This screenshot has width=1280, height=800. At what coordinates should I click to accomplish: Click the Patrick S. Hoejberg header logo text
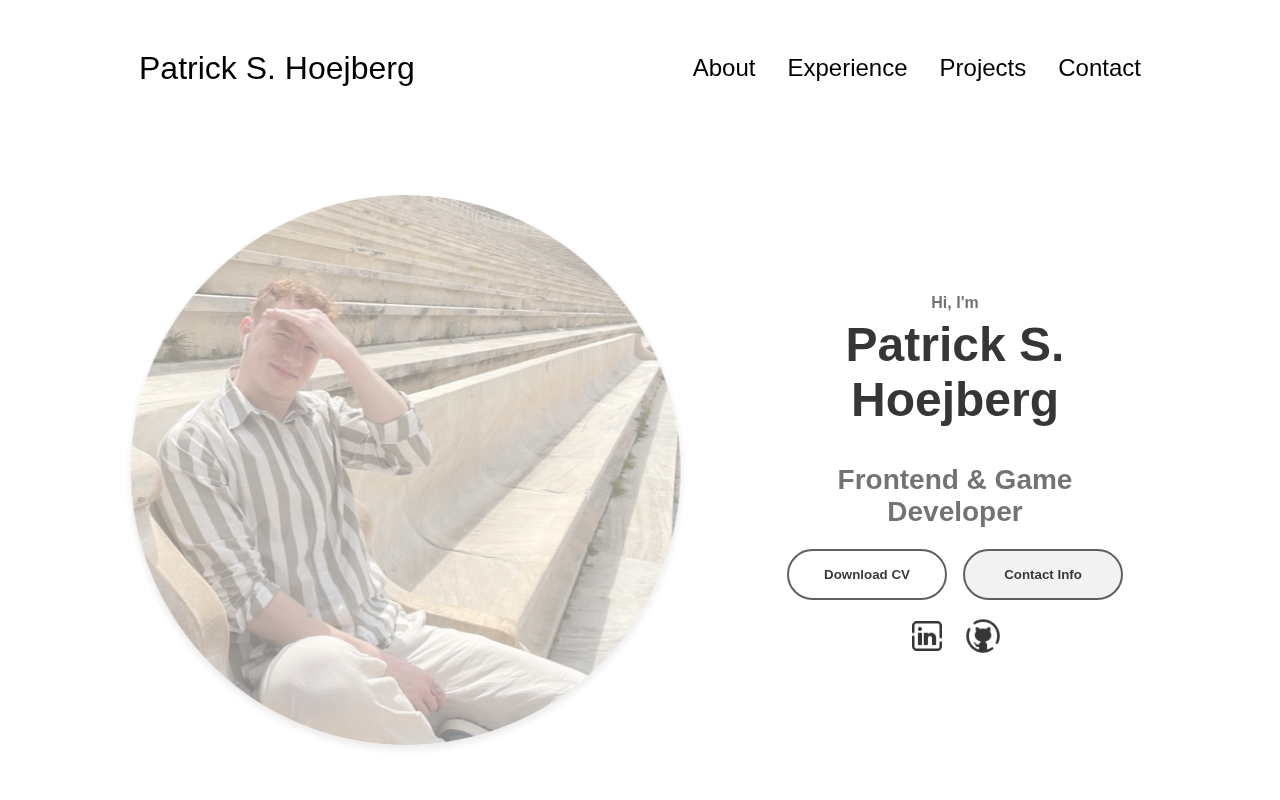click(277, 68)
